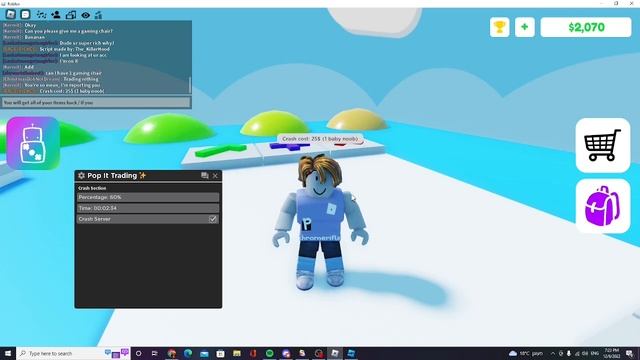Open the shopping cart store button
640x360 pixels.
[x=602, y=145]
